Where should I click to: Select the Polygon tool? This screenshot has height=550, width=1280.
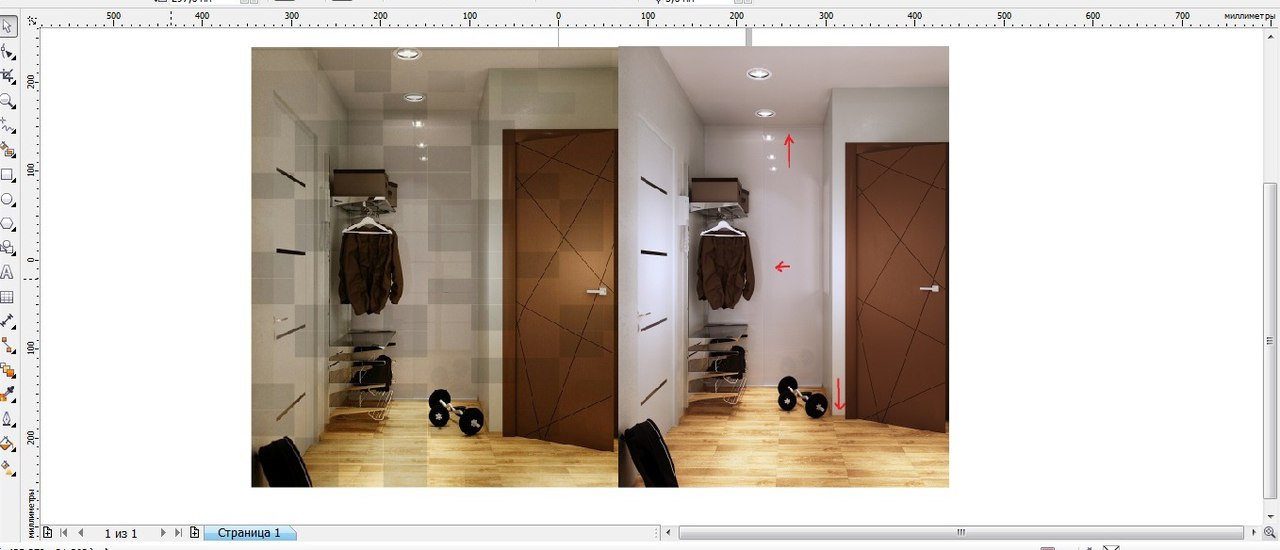pos(8,223)
